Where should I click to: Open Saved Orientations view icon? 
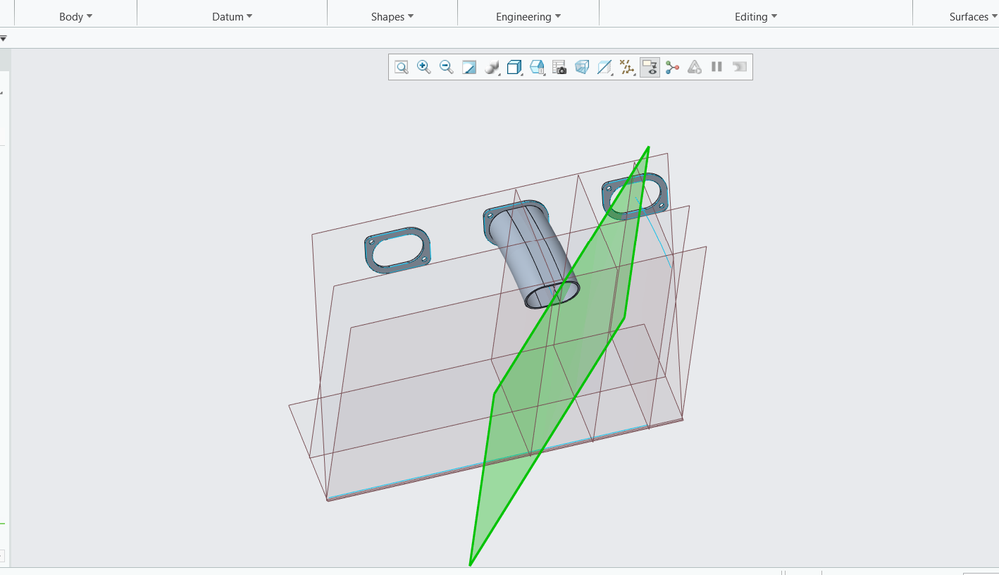point(537,67)
